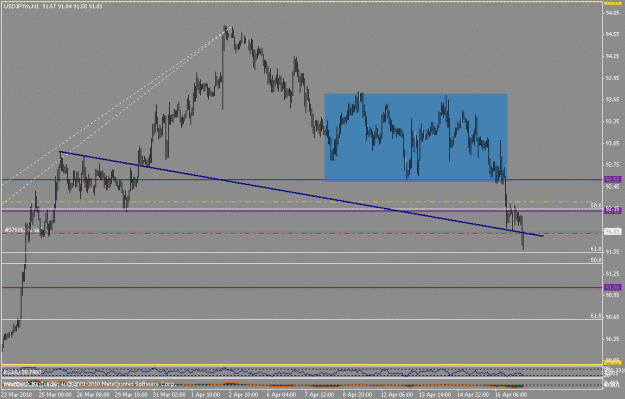Click the 91.55 price scale label
The height and width of the screenshot is (399, 625).
(x=612, y=252)
